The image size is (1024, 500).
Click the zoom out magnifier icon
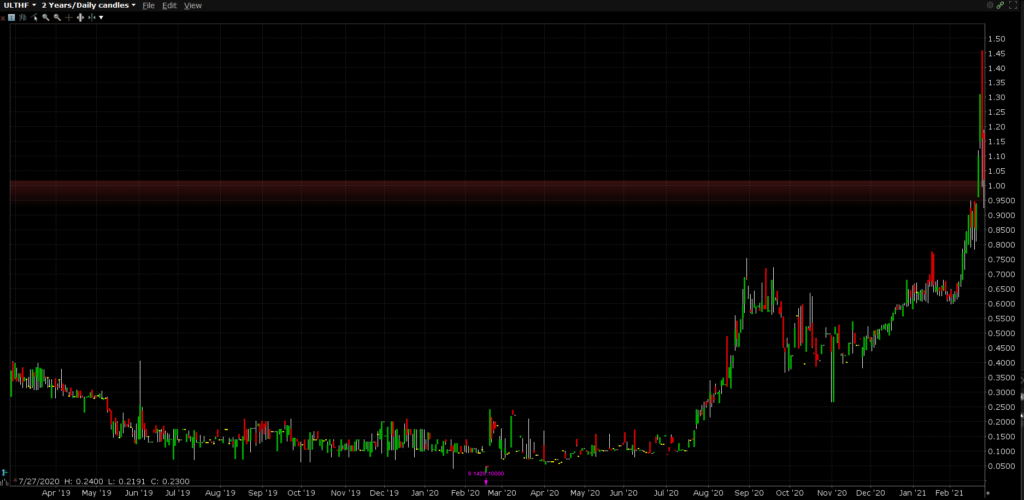point(57,18)
